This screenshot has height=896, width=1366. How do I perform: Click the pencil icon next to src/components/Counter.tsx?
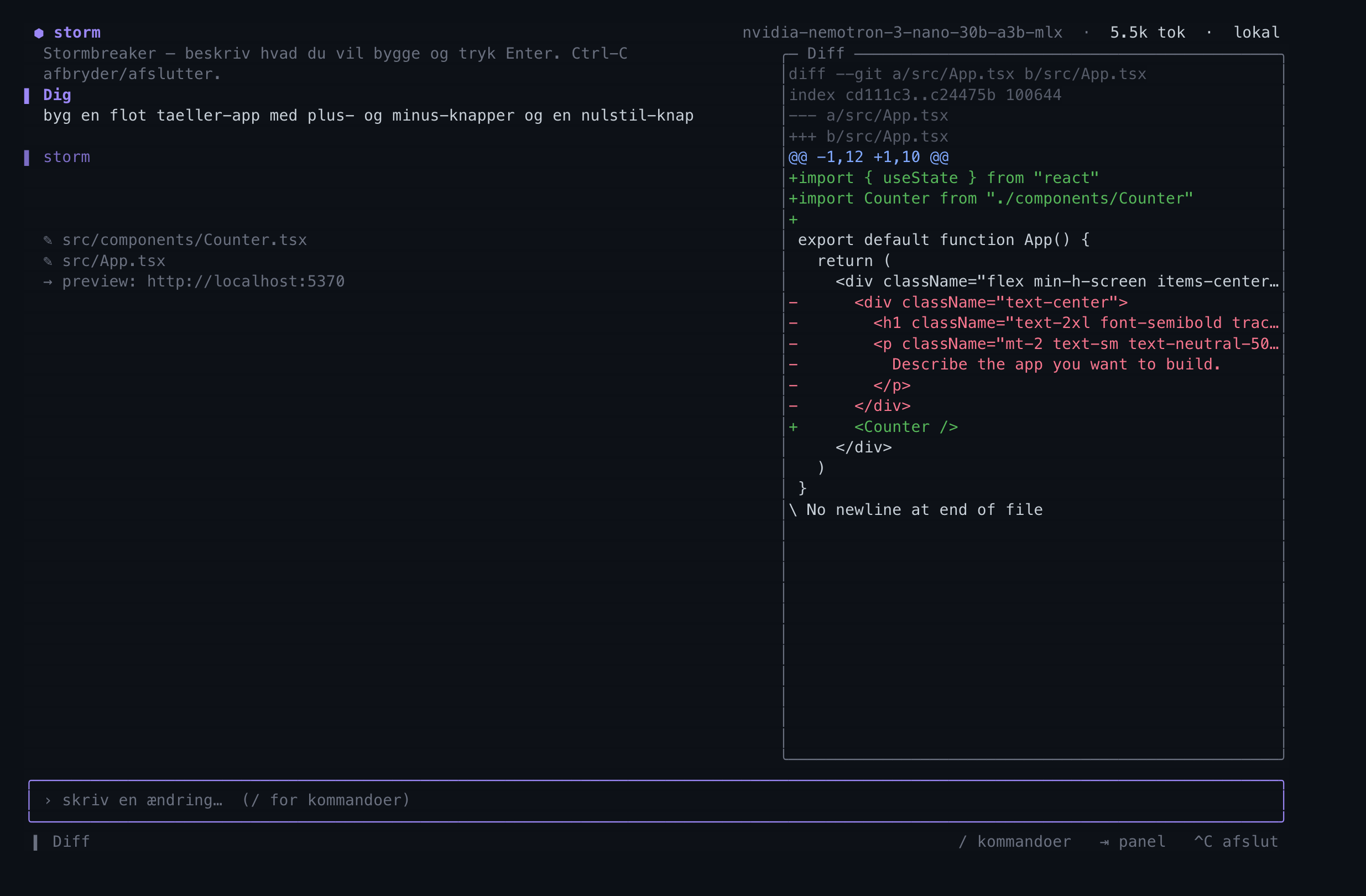click(48, 240)
